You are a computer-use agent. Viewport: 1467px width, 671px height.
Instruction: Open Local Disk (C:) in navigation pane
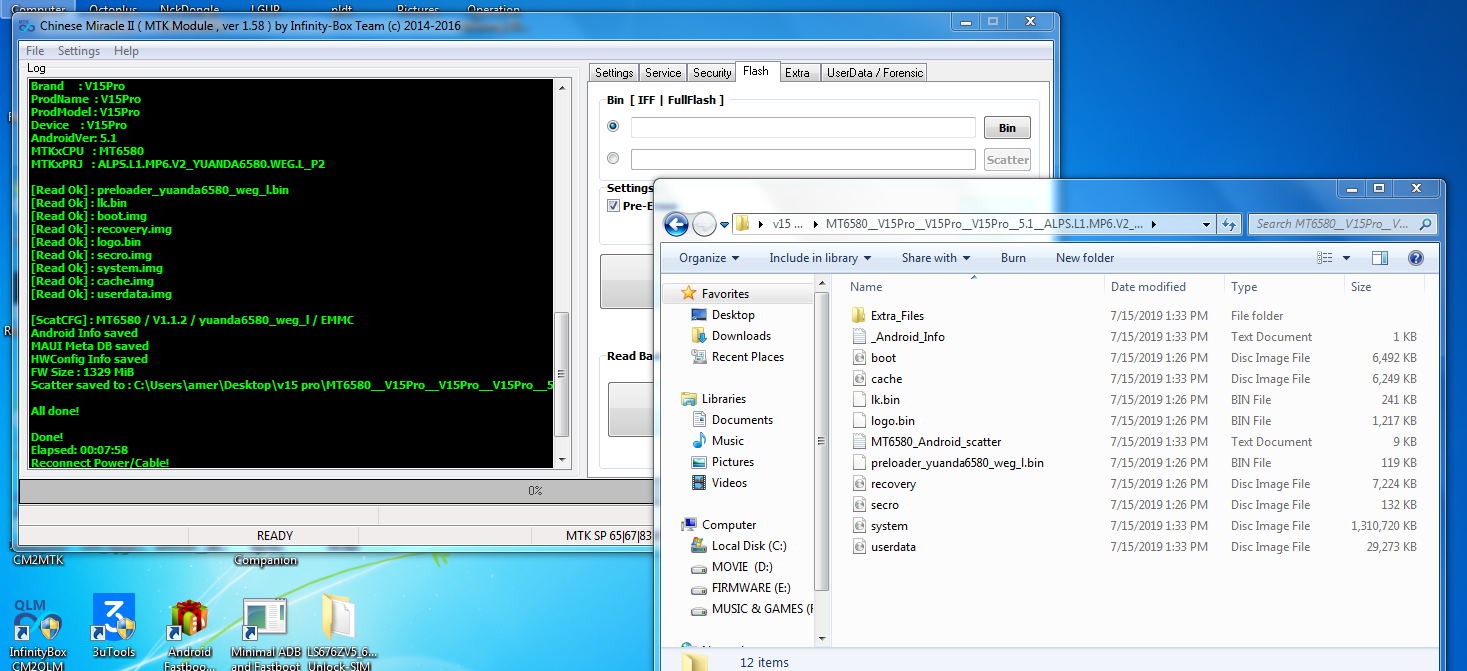[749, 546]
